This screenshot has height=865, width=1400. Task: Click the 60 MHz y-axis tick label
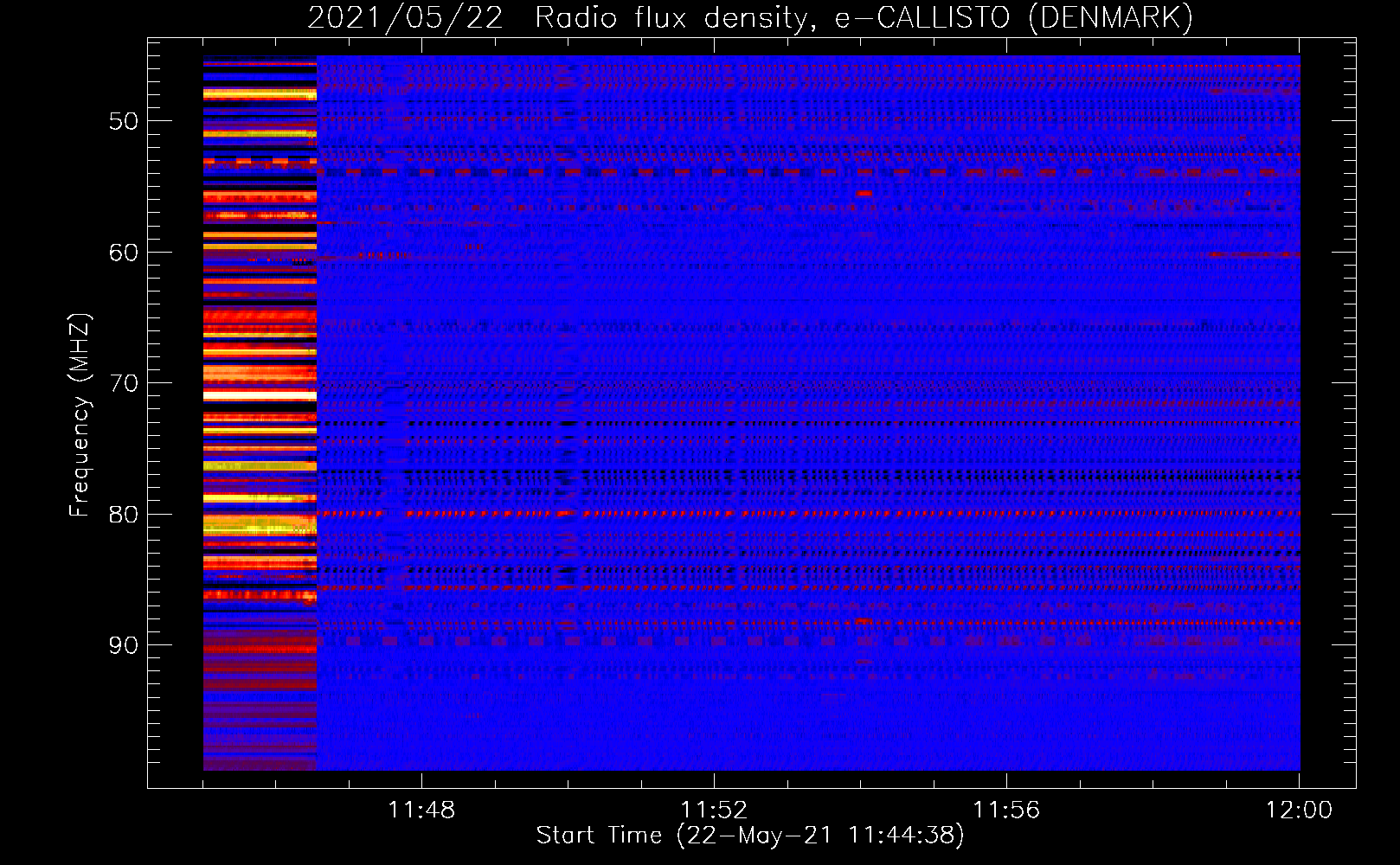pyautogui.click(x=124, y=253)
